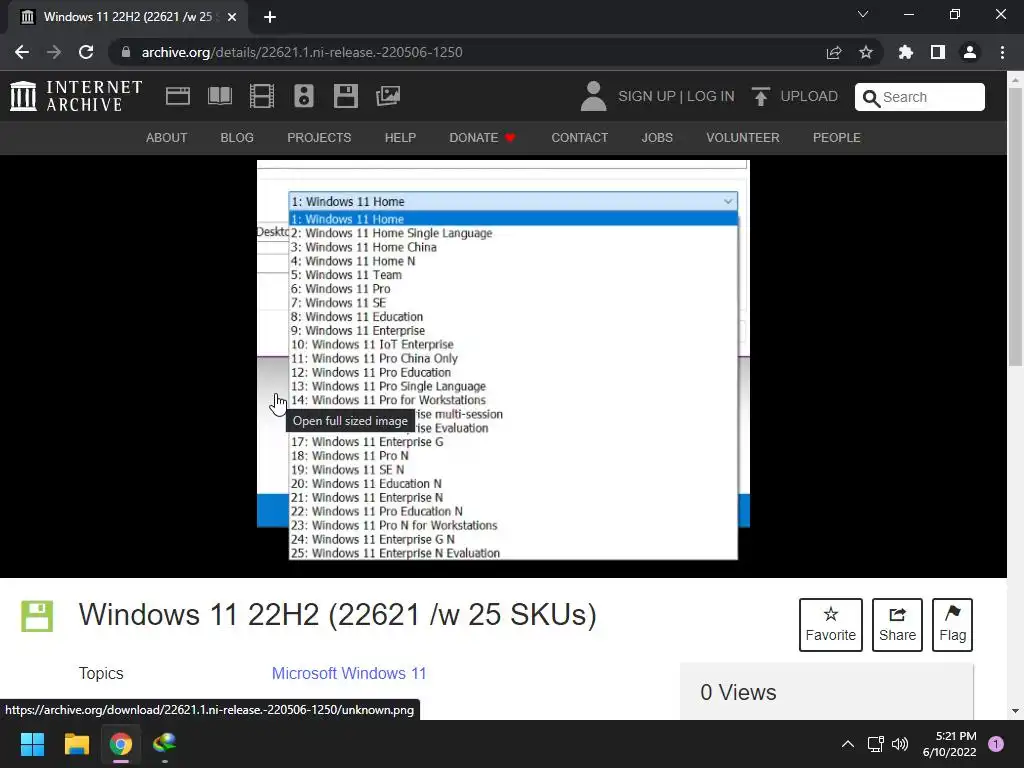The height and width of the screenshot is (768, 1024).
Task: Open the notification count badge
Action: (996, 744)
